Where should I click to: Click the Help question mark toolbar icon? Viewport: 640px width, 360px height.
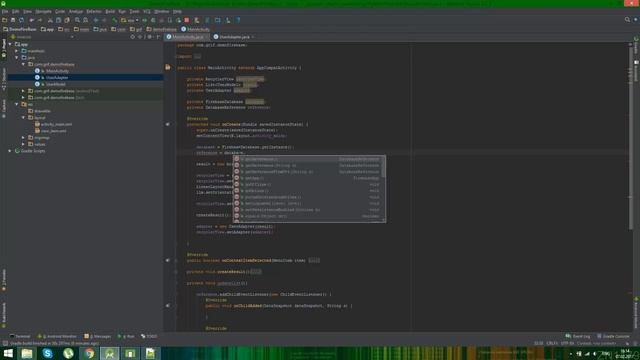point(238,20)
